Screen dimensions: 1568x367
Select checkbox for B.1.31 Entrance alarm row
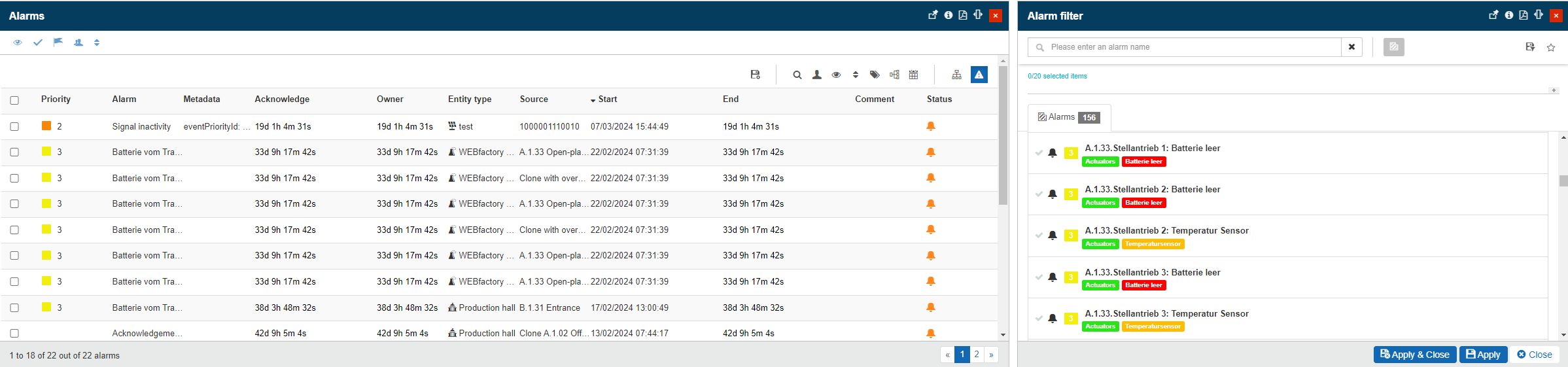pos(14,307)
